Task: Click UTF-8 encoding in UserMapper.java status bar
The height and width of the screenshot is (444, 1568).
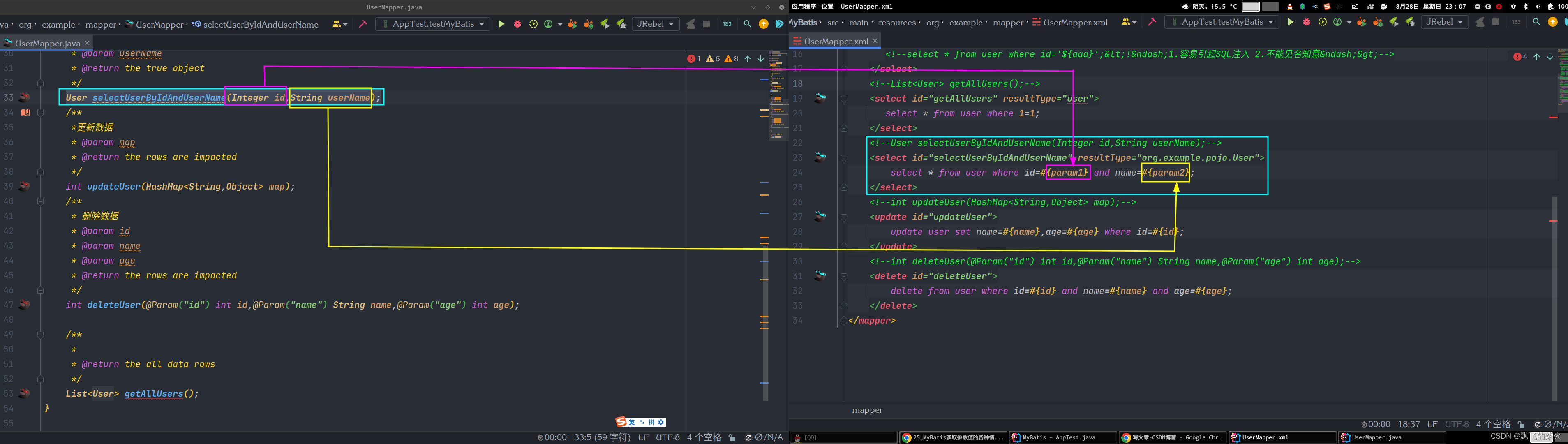Action: (x=668, y=437)
